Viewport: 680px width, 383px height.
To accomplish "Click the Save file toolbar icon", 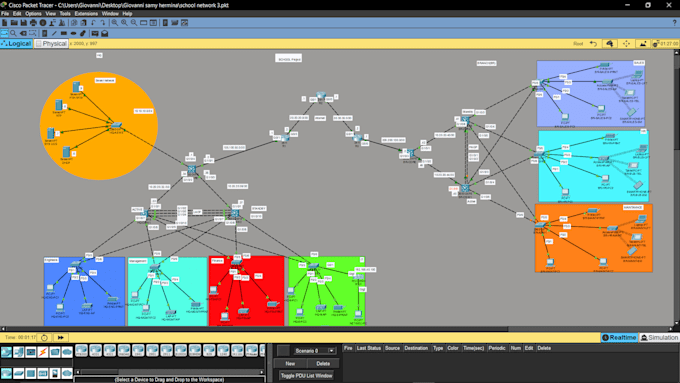I will tap(23, 23).
